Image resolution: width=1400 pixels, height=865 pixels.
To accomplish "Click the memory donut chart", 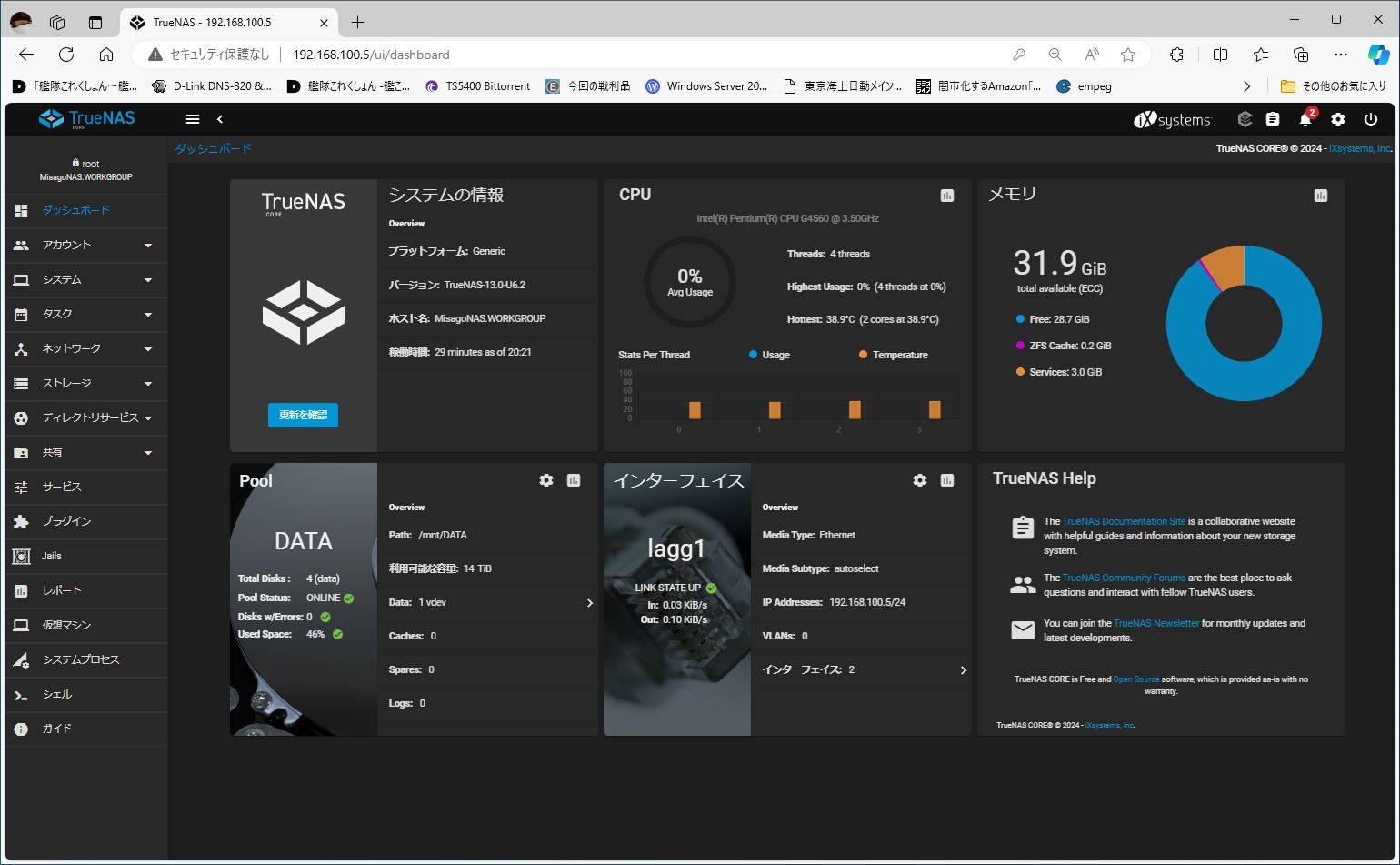I will tap(1244, 323).
